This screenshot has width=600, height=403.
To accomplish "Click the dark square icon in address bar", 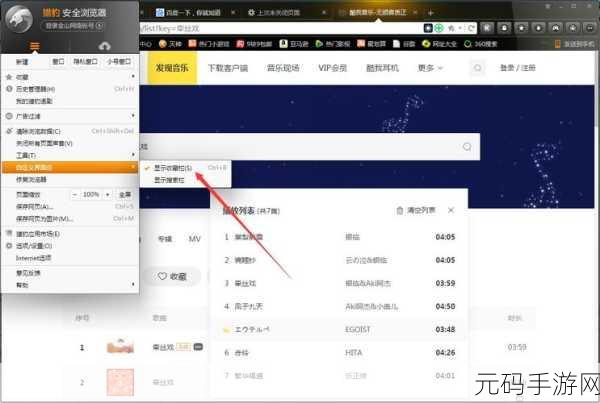I will click(428, 28).
